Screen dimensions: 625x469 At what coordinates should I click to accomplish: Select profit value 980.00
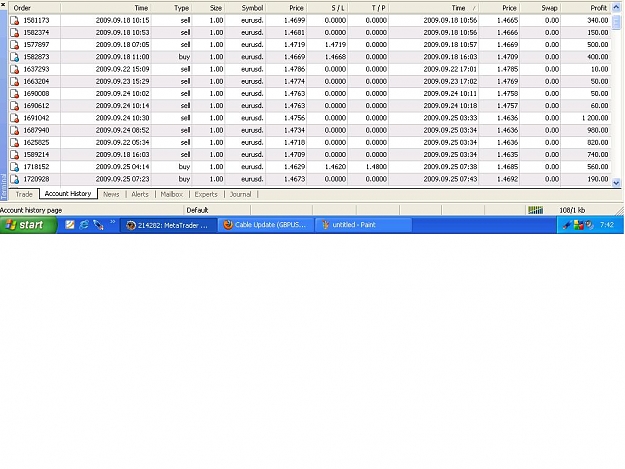(x=597, y=130)
